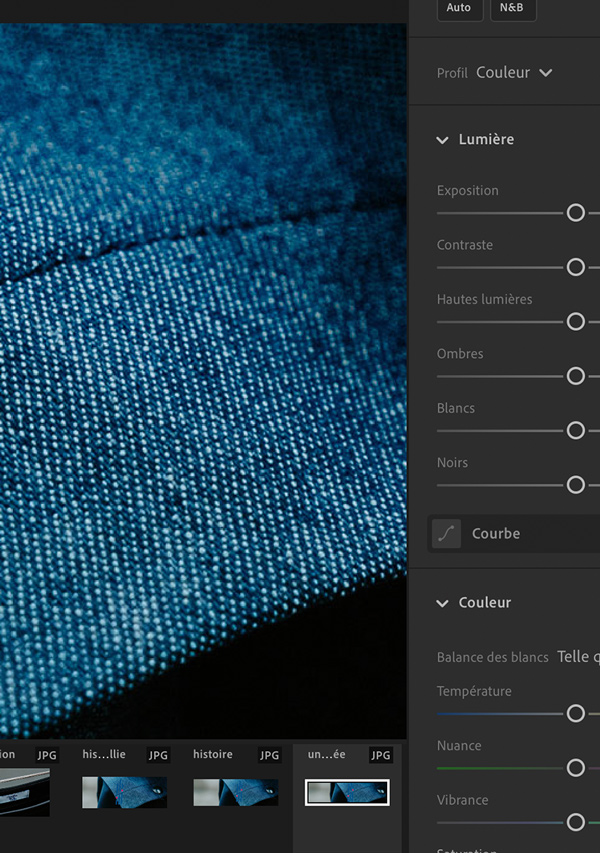Open the Courbe tone curve icon

pos(446,534)
